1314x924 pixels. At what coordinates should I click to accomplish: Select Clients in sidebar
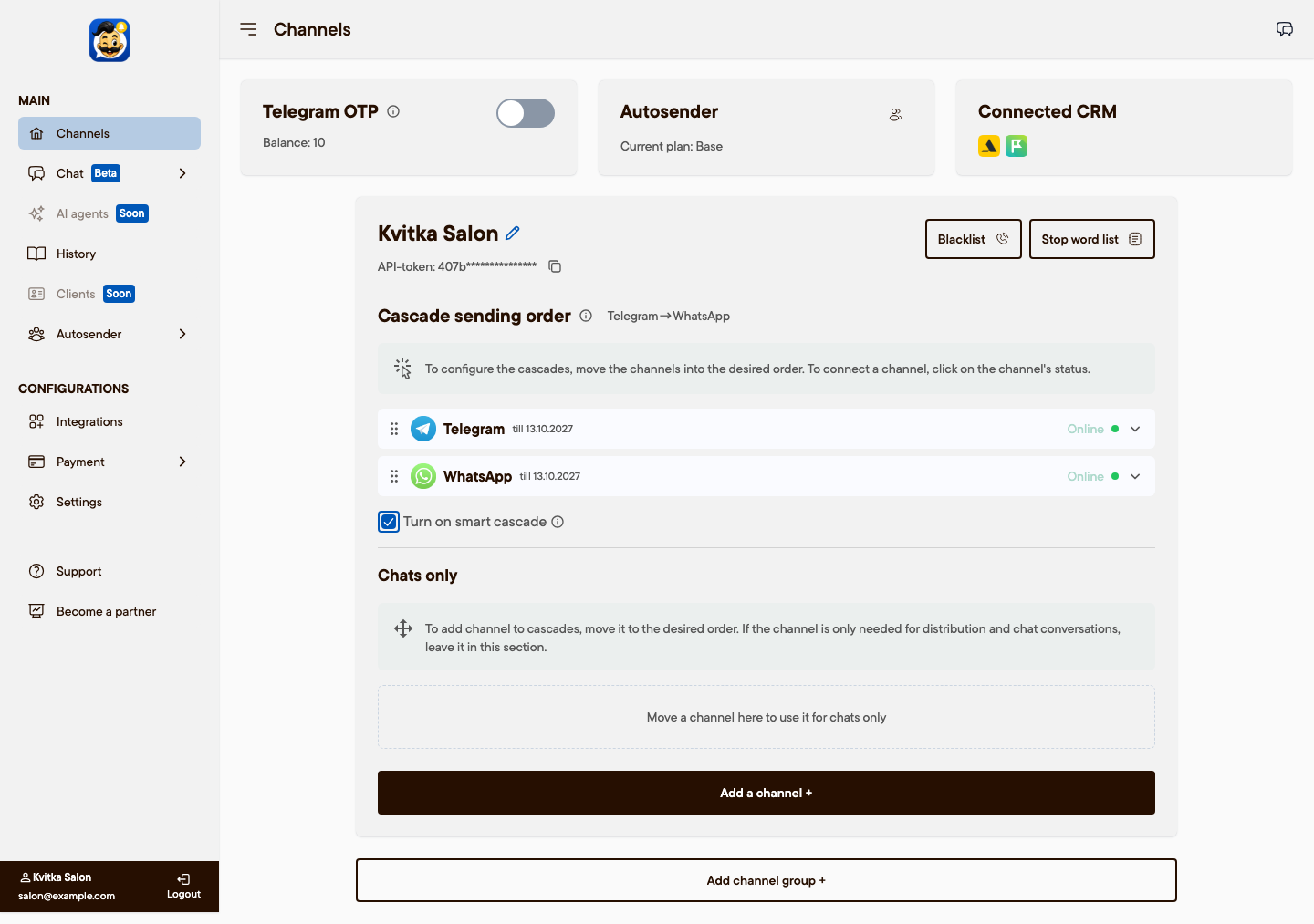[x=109, y=294]
